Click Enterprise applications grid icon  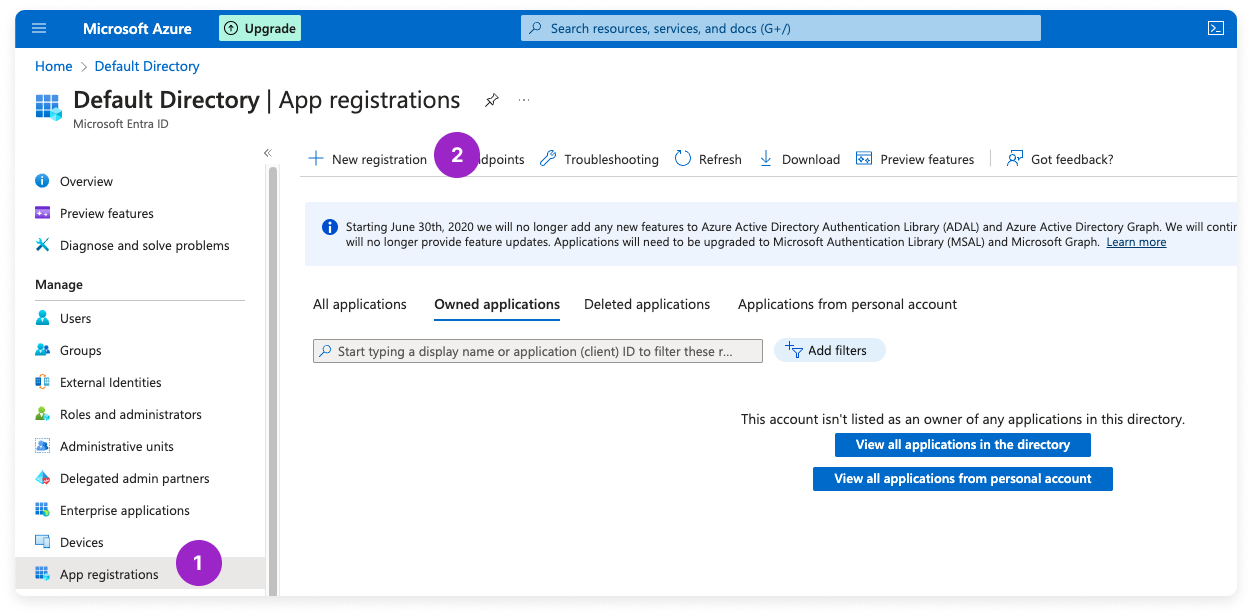point(42,510)
